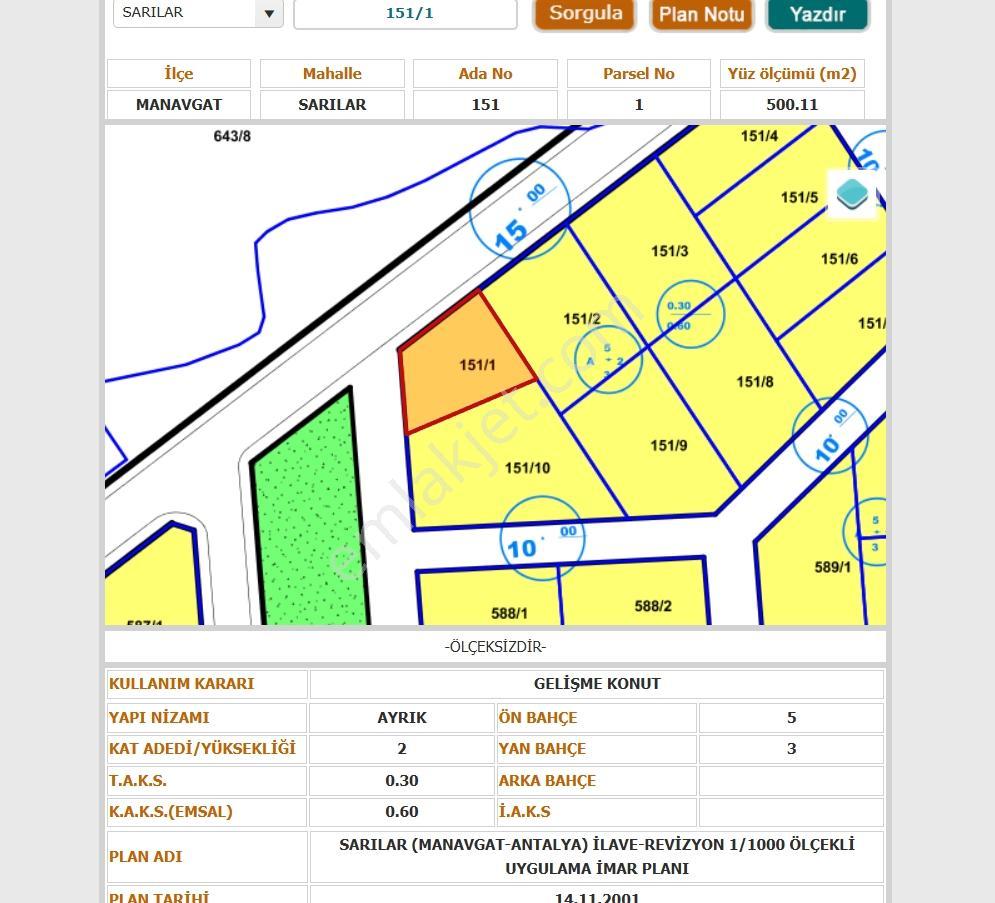Click the K.A.K.S. value 0.60

pyautogui.click(x=402, y=812)
